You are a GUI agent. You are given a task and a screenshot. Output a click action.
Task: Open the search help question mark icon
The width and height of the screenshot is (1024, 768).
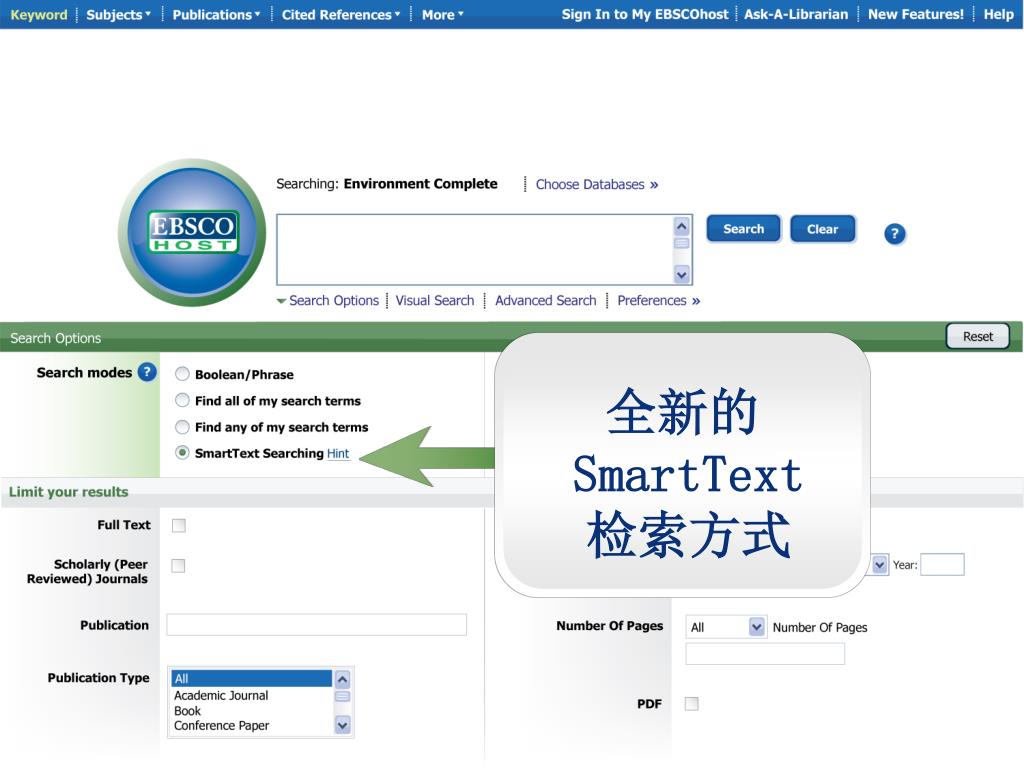point(895,234)
